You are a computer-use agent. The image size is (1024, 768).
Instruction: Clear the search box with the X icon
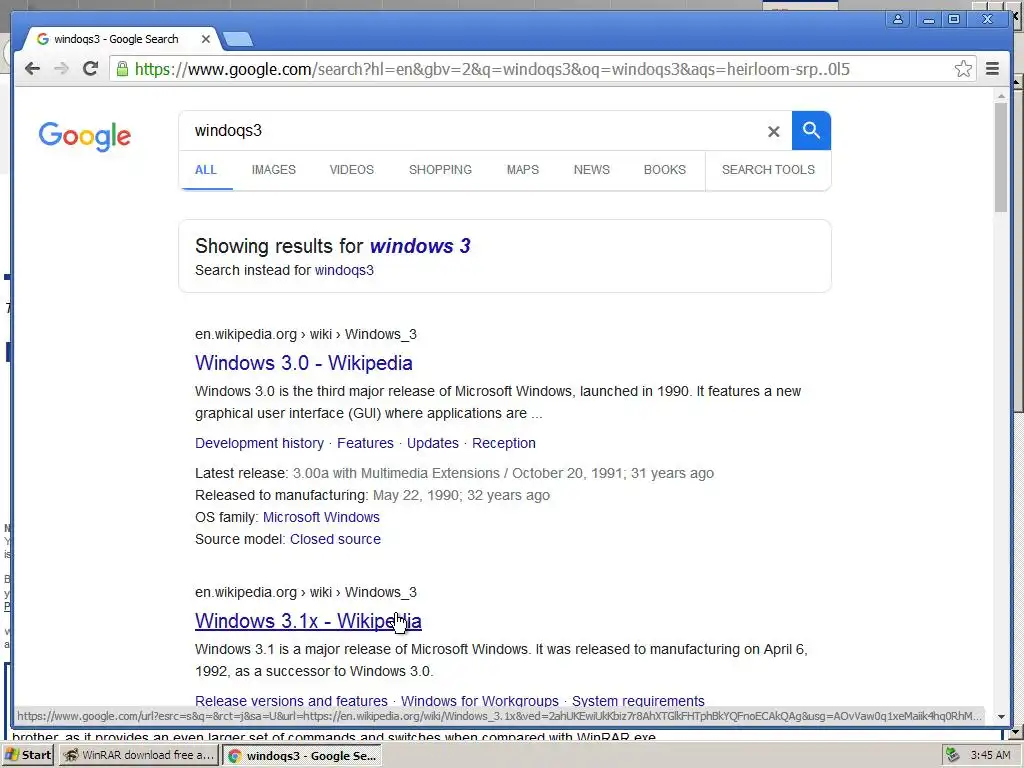(x=774, y=131)
